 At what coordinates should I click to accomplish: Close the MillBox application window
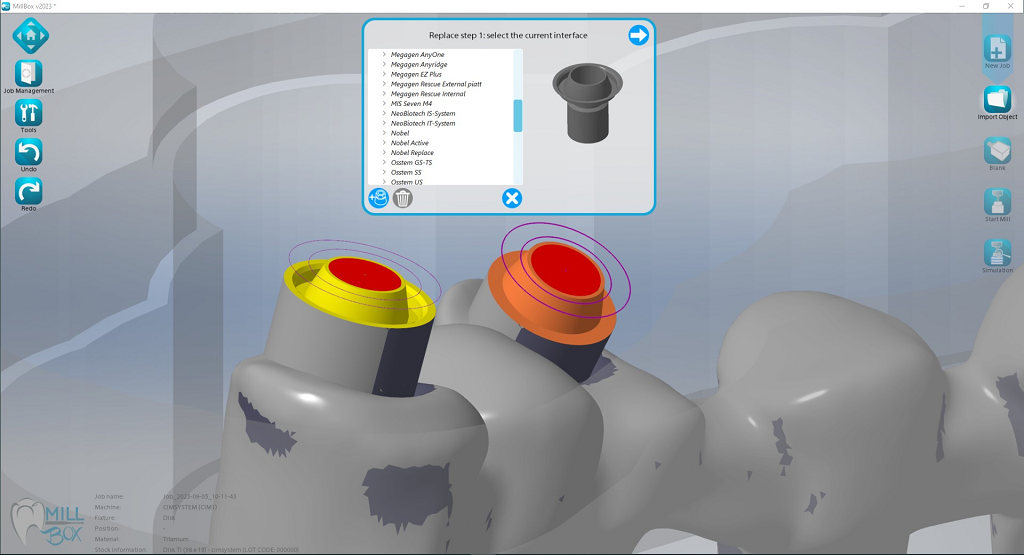[1010, 6]
